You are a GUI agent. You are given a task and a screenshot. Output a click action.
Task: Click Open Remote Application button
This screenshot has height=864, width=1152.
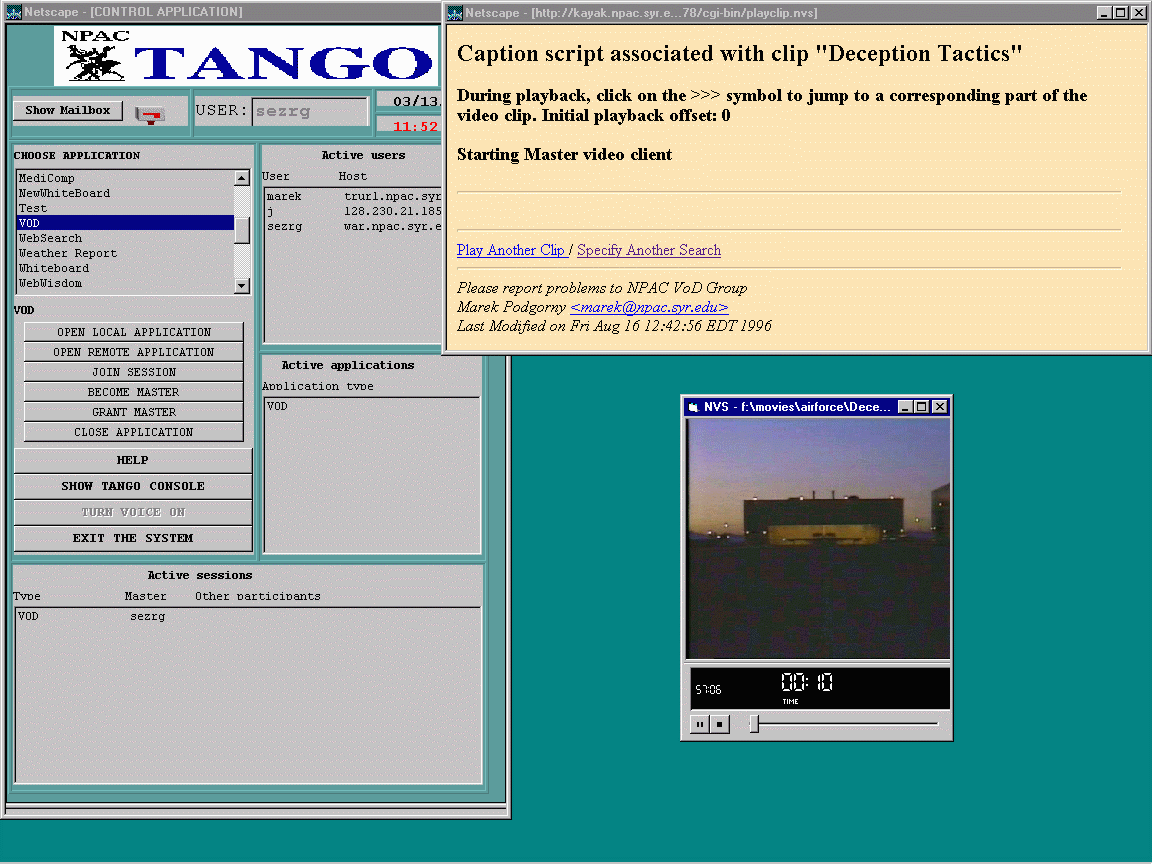pos(134,352)
